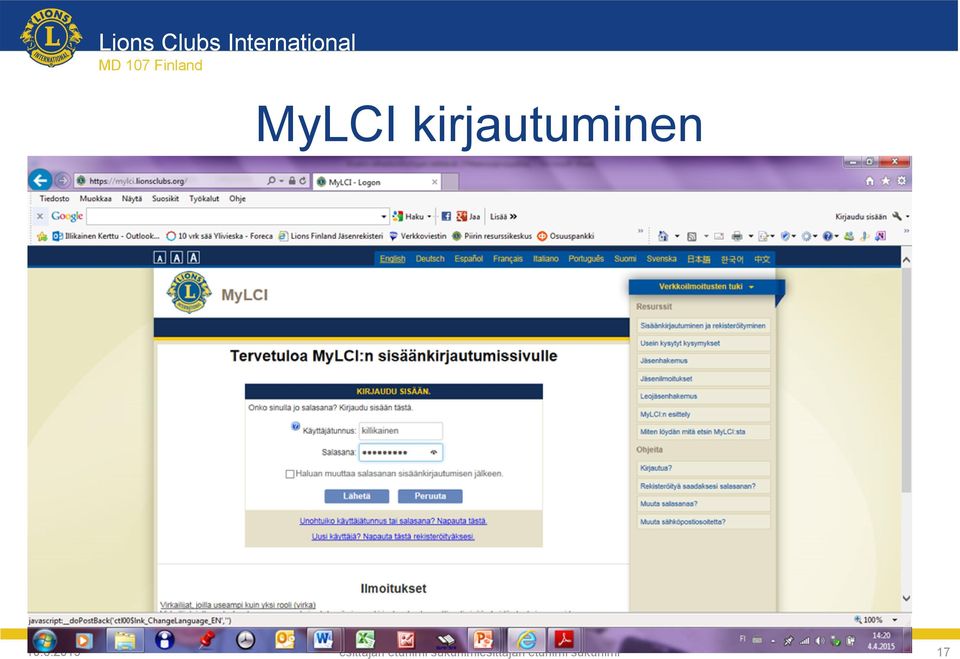The width and height of the screenshot is (960, 659).
Task: Open MyLCI:n esittely resource link
Action: click(x=703, y=415)
